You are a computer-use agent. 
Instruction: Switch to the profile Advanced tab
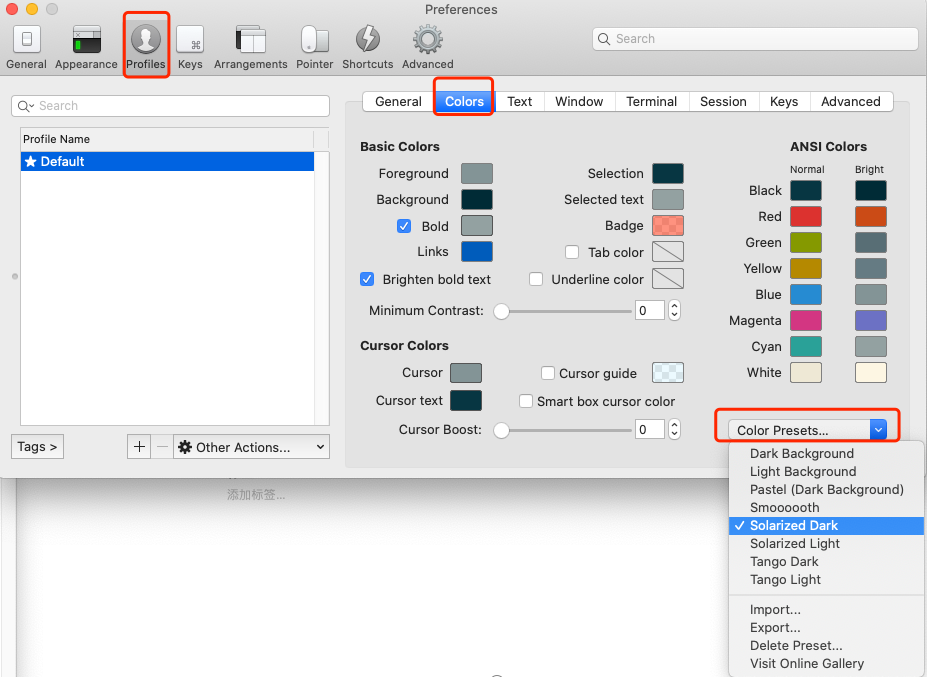pos(851,102)
